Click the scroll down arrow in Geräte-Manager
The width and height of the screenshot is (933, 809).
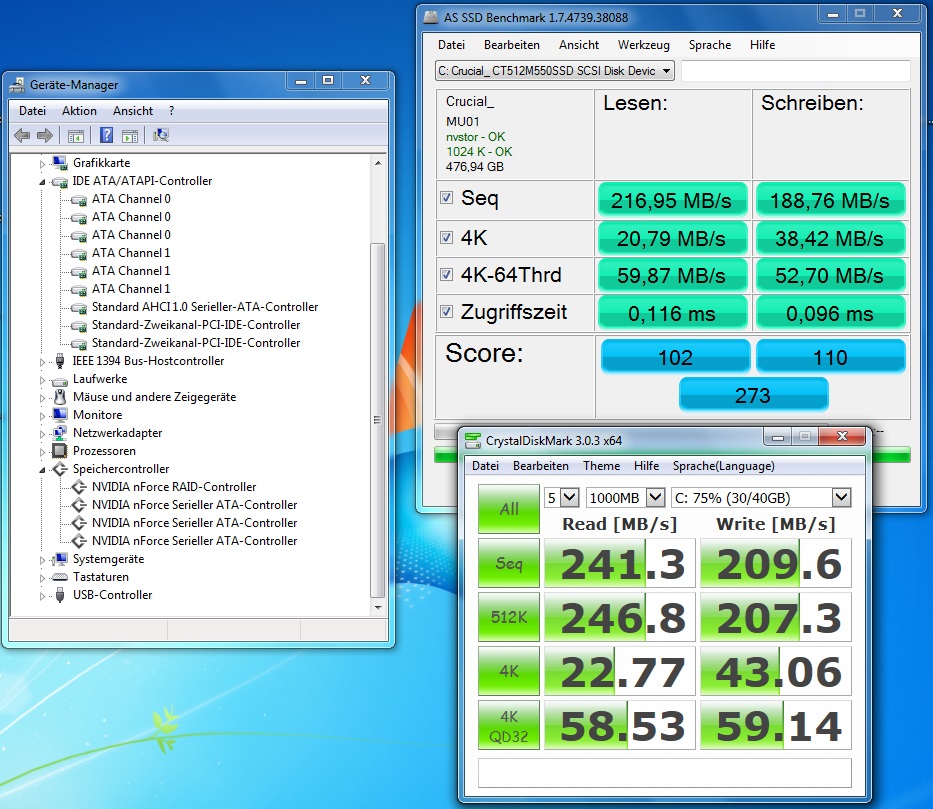pyautogui.click(x=377, y=607)
